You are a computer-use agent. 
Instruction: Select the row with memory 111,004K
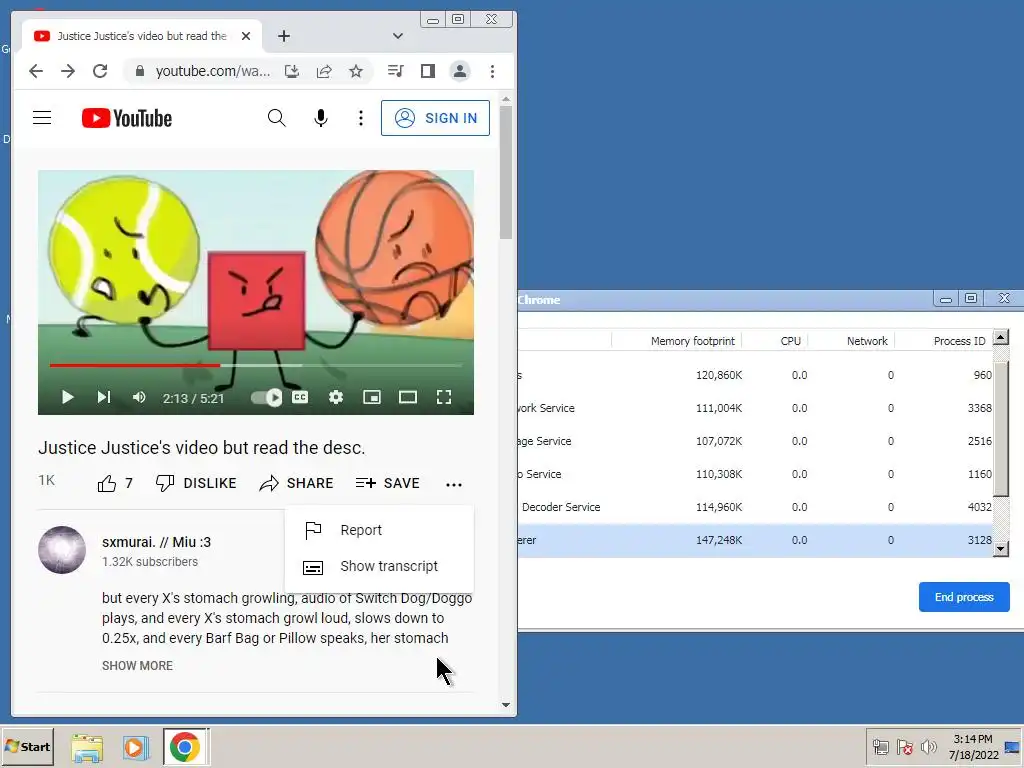pos(756,408)
